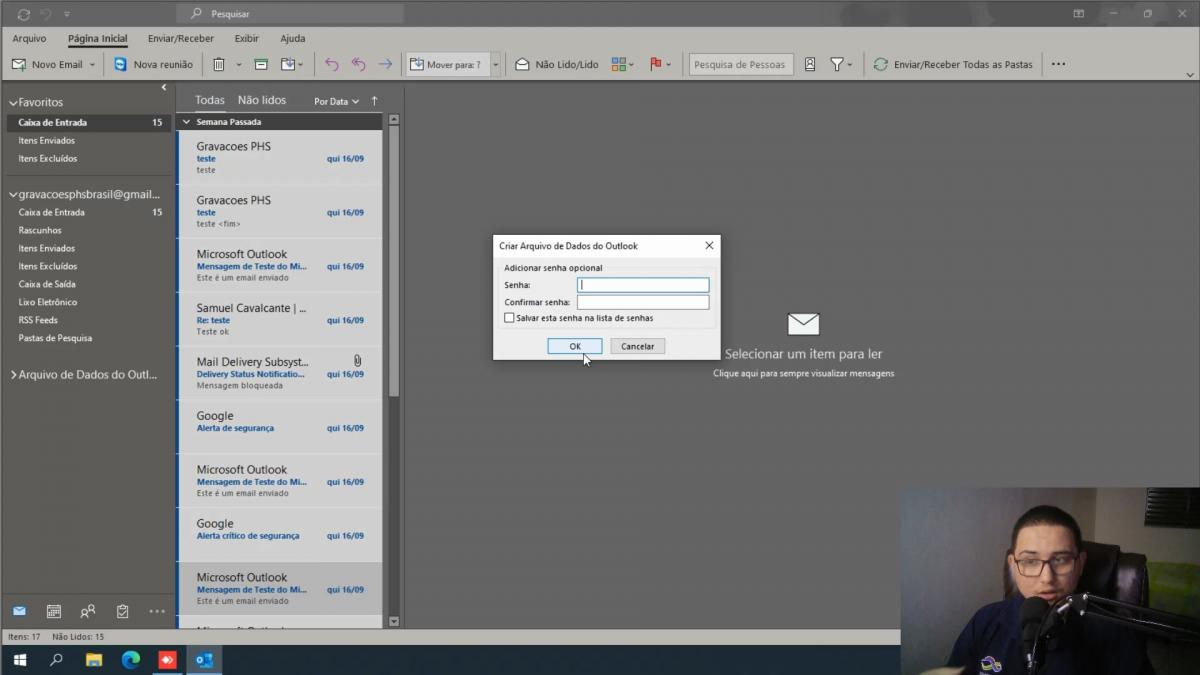
Task: Click the Confirmar senha field
Action: [643, 302]
